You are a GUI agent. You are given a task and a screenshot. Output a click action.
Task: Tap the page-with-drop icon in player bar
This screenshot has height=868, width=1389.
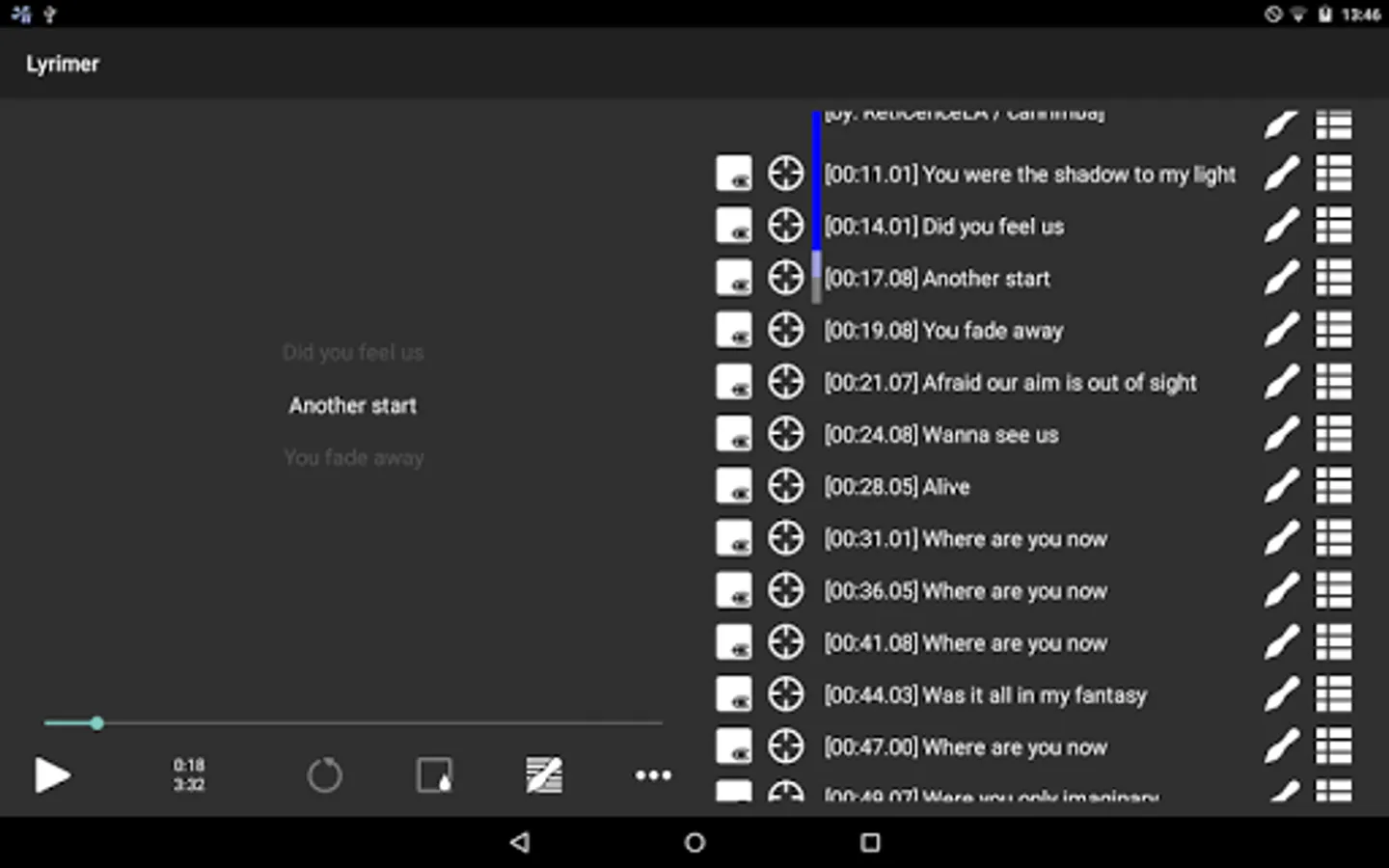point(434,775)
